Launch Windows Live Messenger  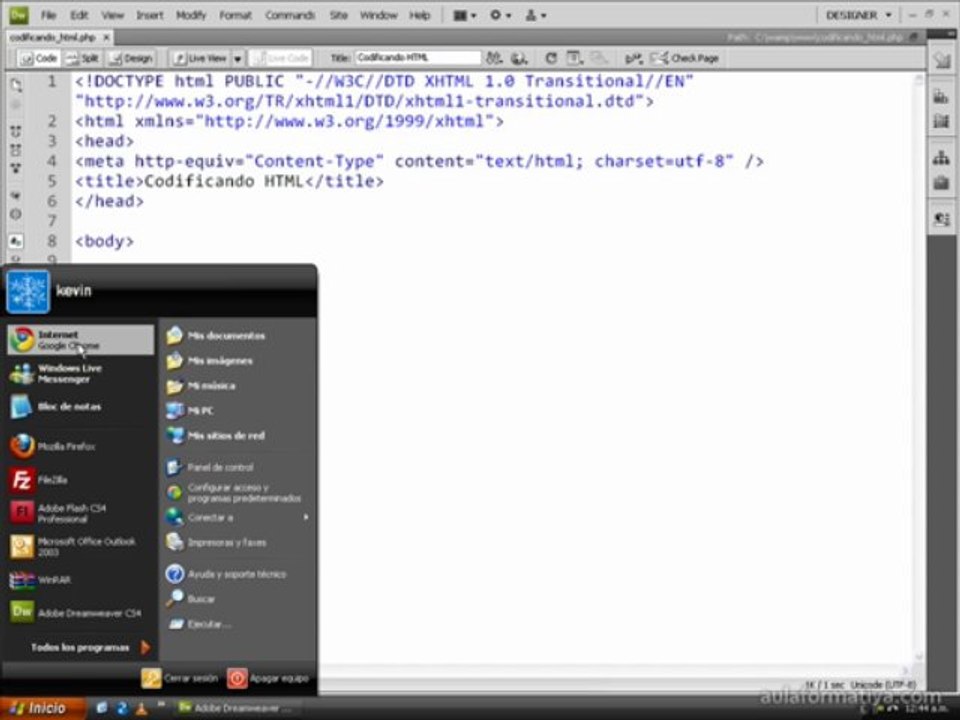coord(80,373)
